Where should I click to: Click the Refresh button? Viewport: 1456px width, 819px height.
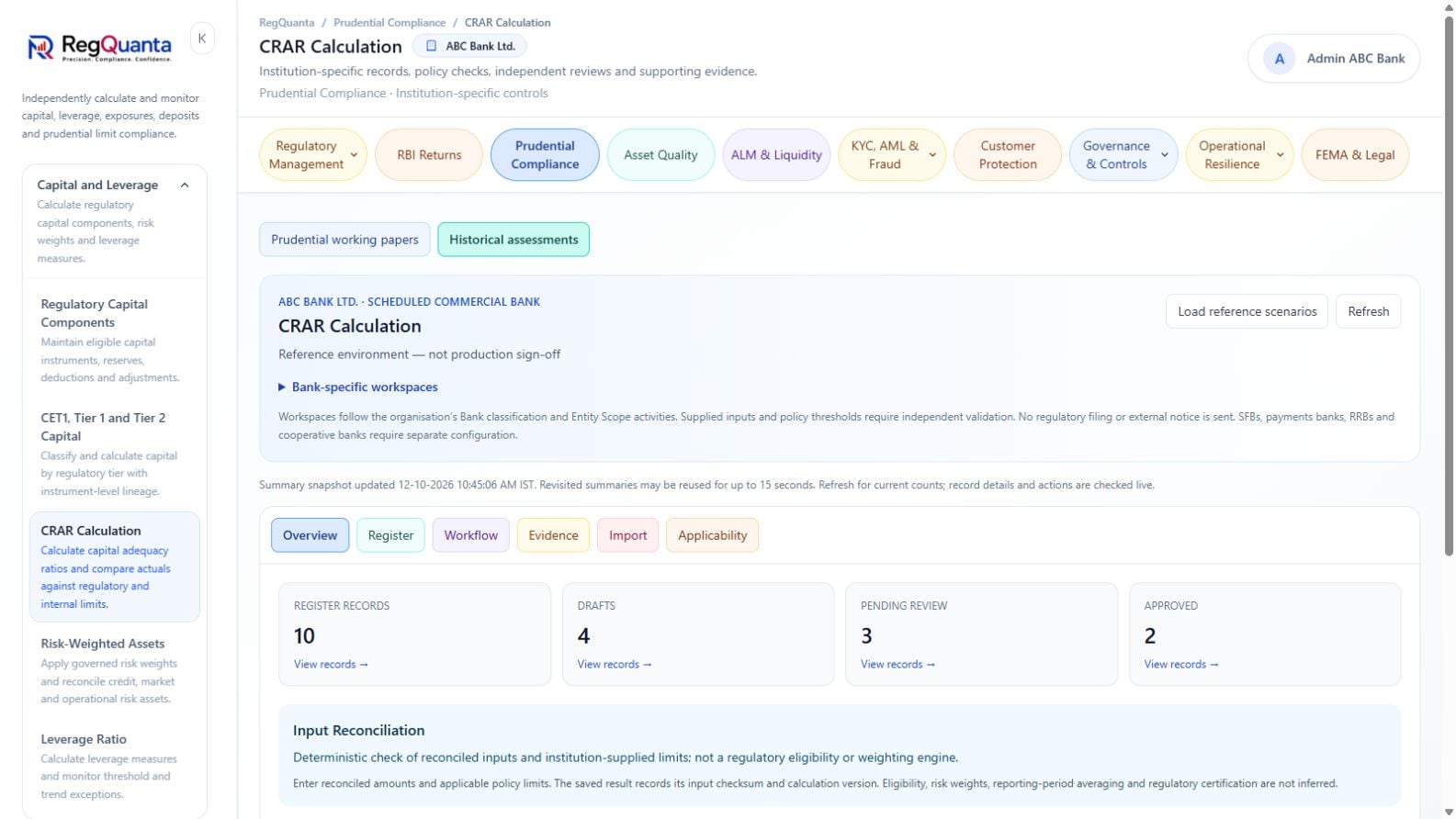(1368, 311)
